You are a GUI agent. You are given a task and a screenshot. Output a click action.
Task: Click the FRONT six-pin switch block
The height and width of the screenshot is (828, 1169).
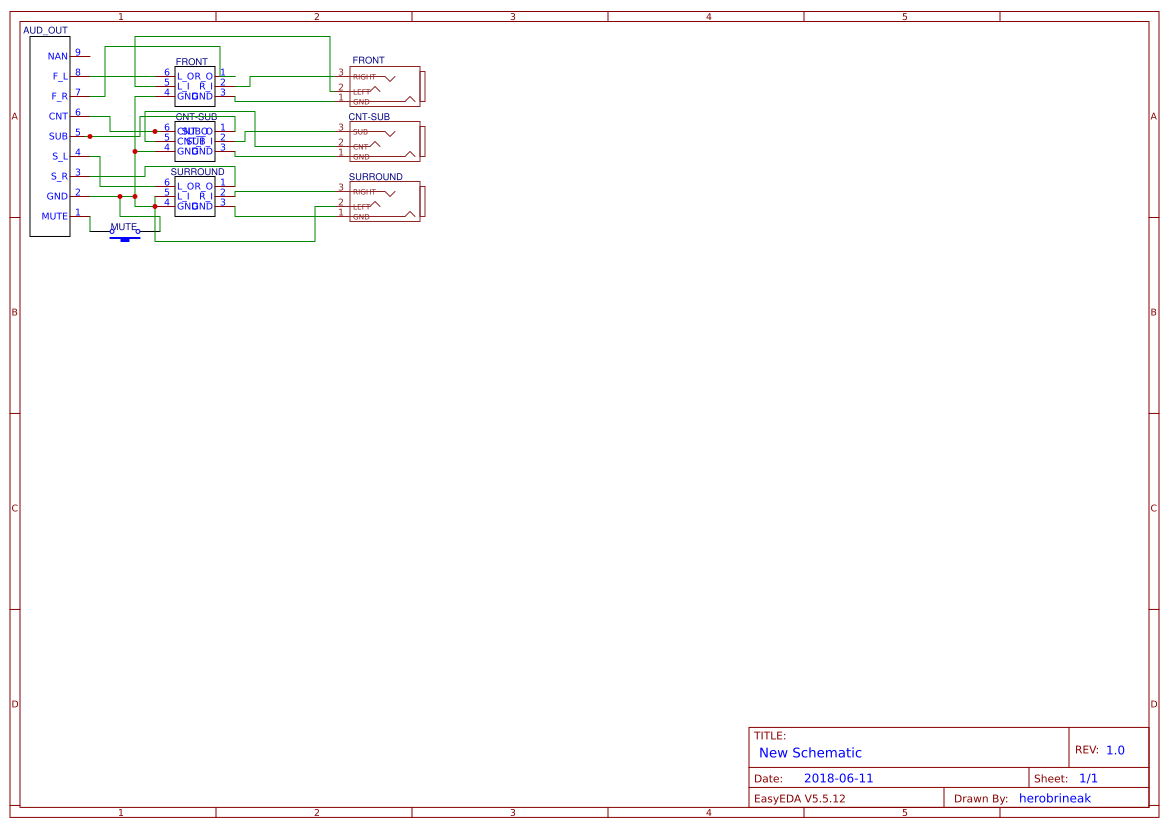point(195,86)
